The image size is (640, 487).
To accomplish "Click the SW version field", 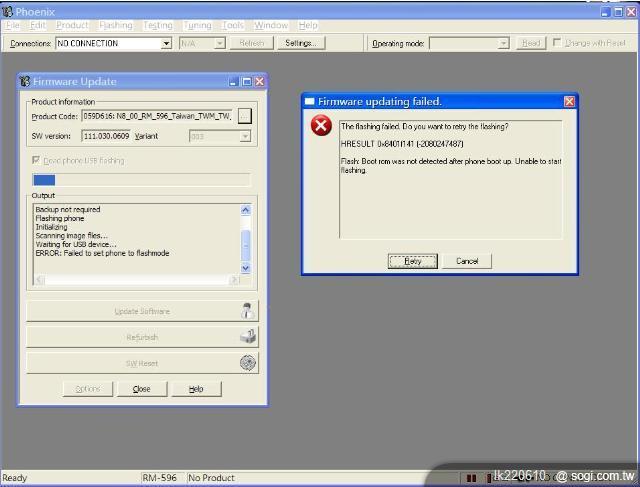I will pyautogui.click(x=106, y=136).
